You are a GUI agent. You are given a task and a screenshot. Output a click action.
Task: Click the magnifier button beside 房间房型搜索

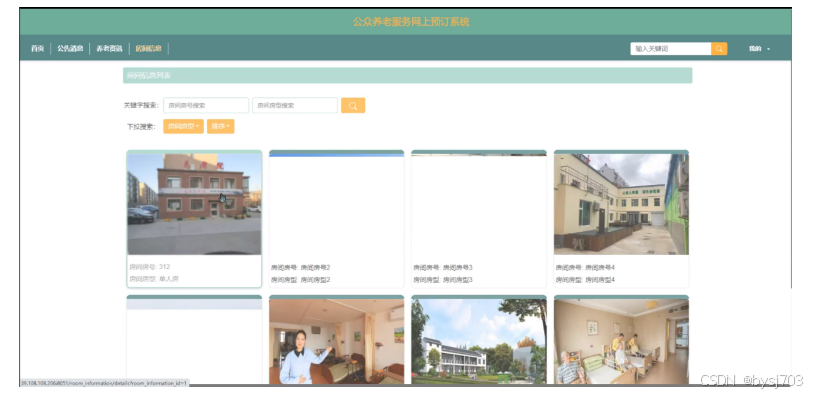353,105
